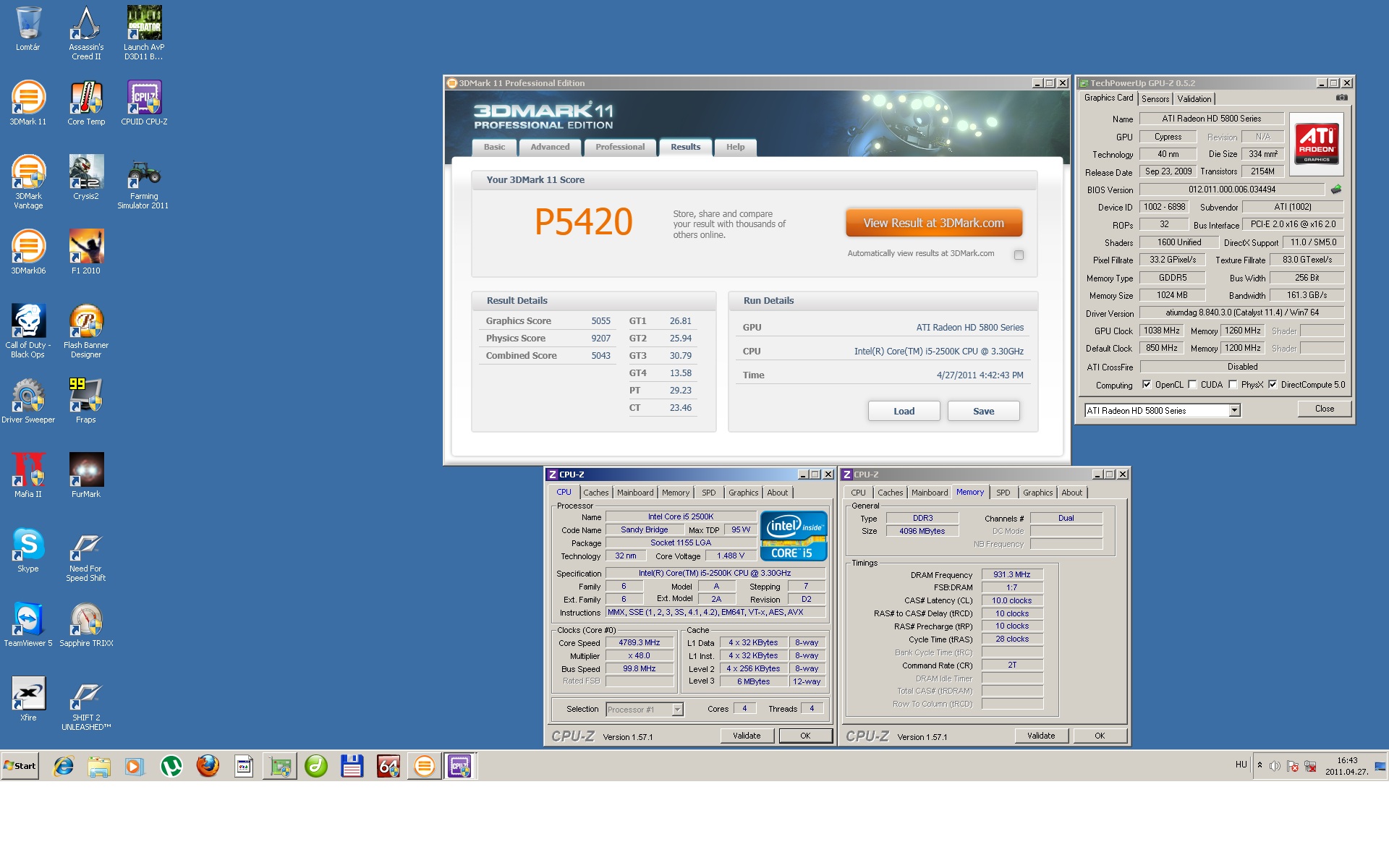
Task: Open Sensors tab in GPU-Z
Action: point(1155,99)
